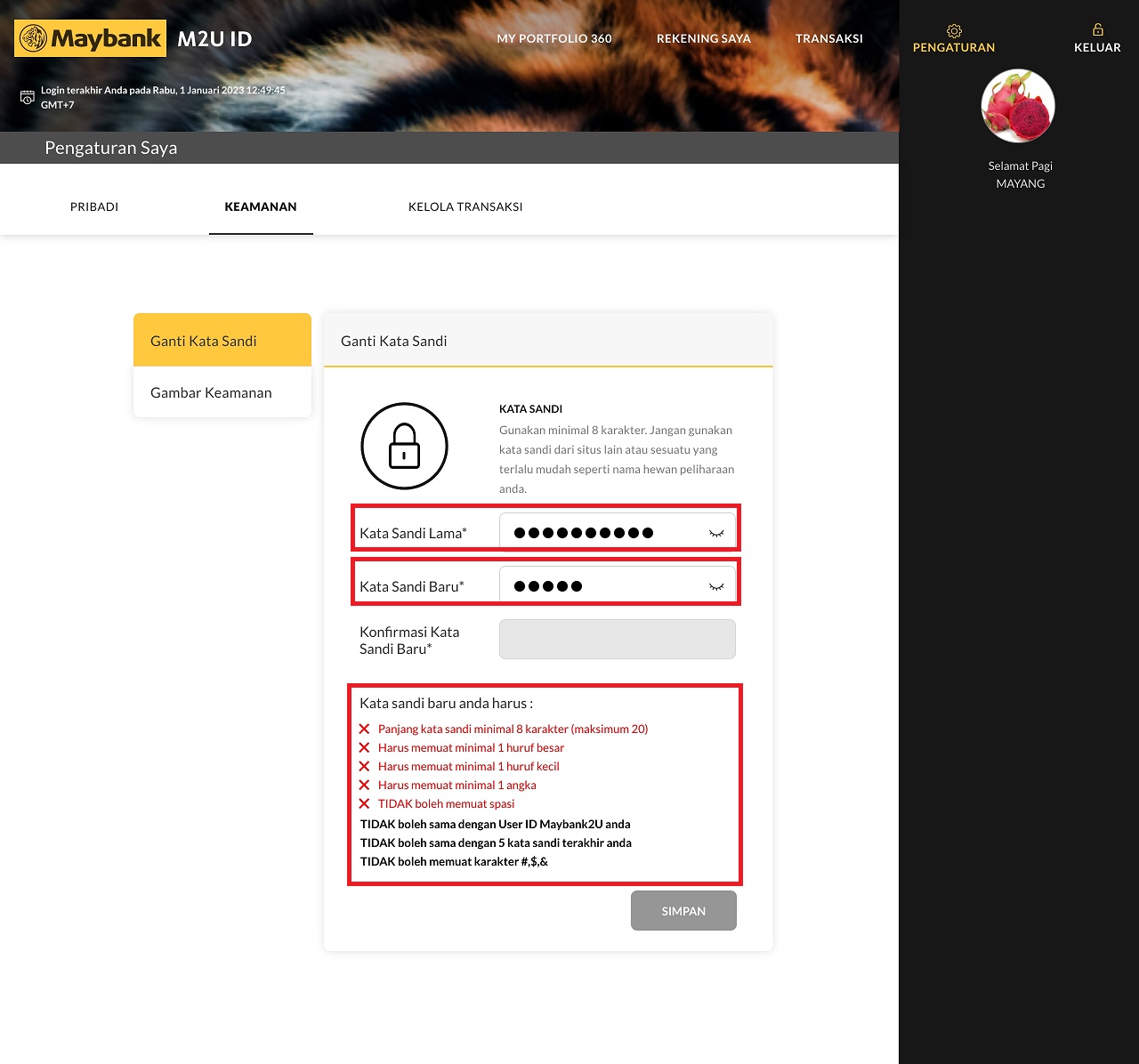Click 'TIDAK boleh sama dengan User ID Maybank2U' text
Viewport: 1139px width, 1064px height.
tap(495, 824)
